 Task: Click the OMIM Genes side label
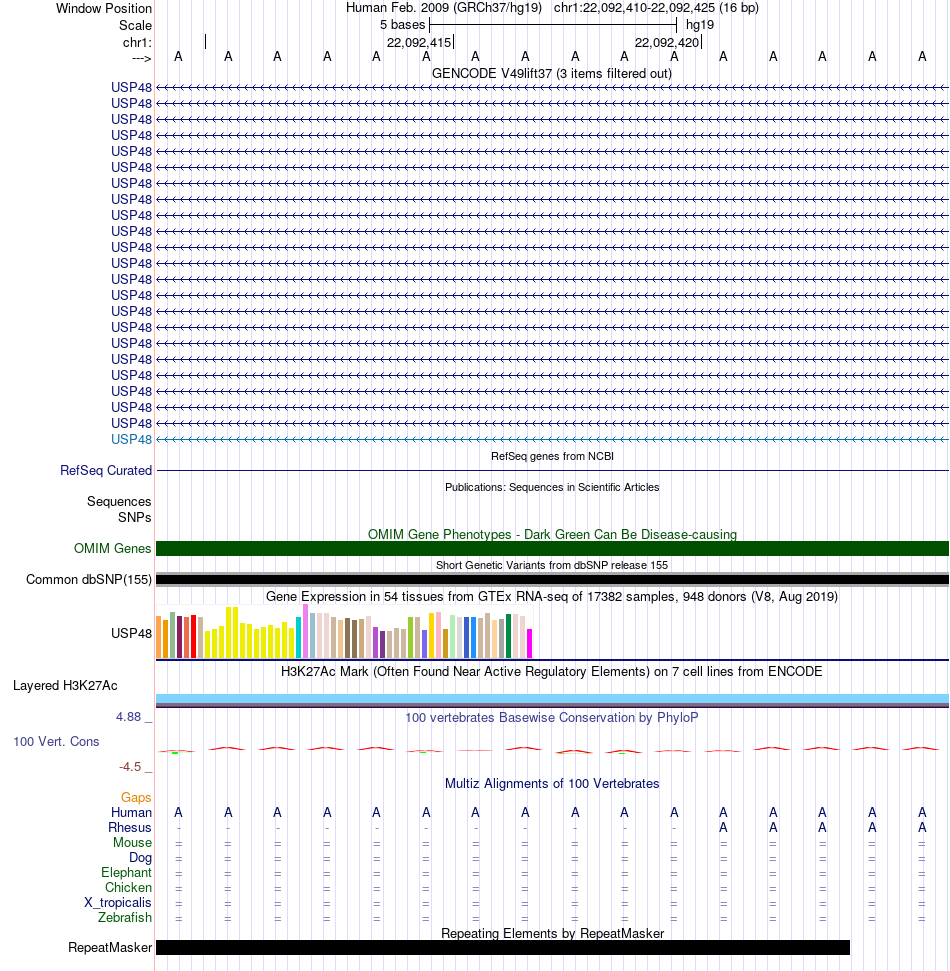pos(112,549)
